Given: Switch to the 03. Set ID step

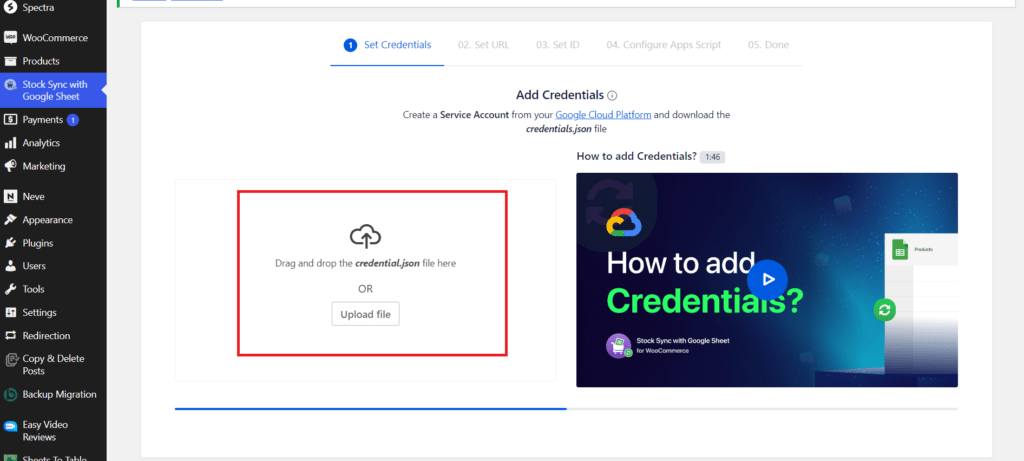Looking at the screenshot, I should click(x=558, y=45).
